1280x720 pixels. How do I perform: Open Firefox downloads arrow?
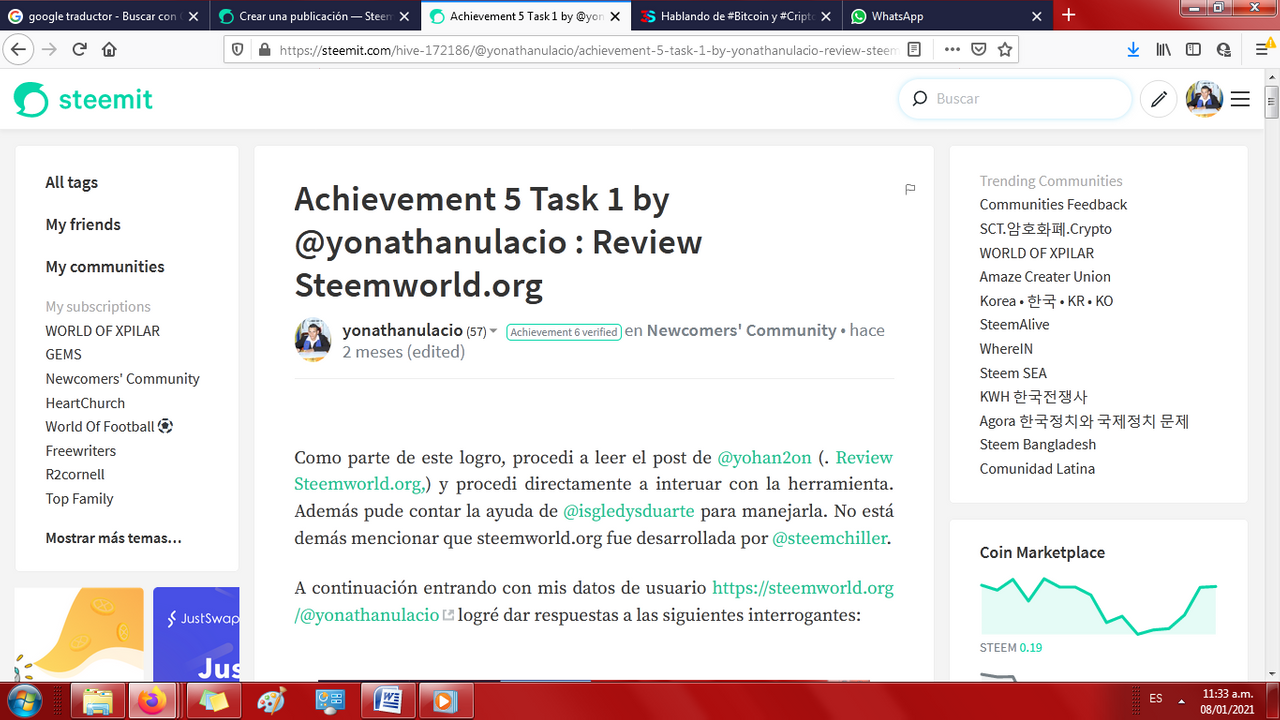click(1133, 49)
